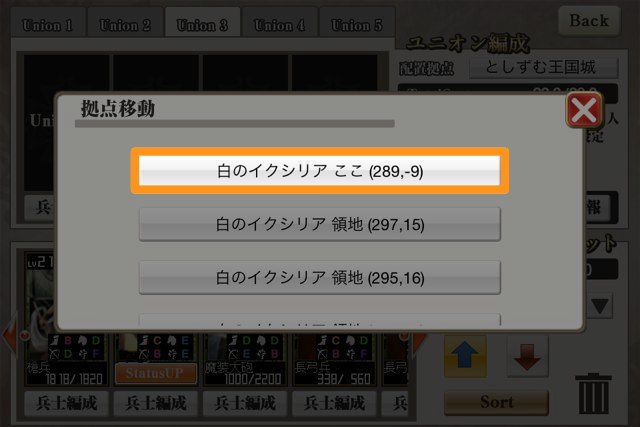Click the orange StatusUP badge

pyautogui.click(x=156, y=373)
